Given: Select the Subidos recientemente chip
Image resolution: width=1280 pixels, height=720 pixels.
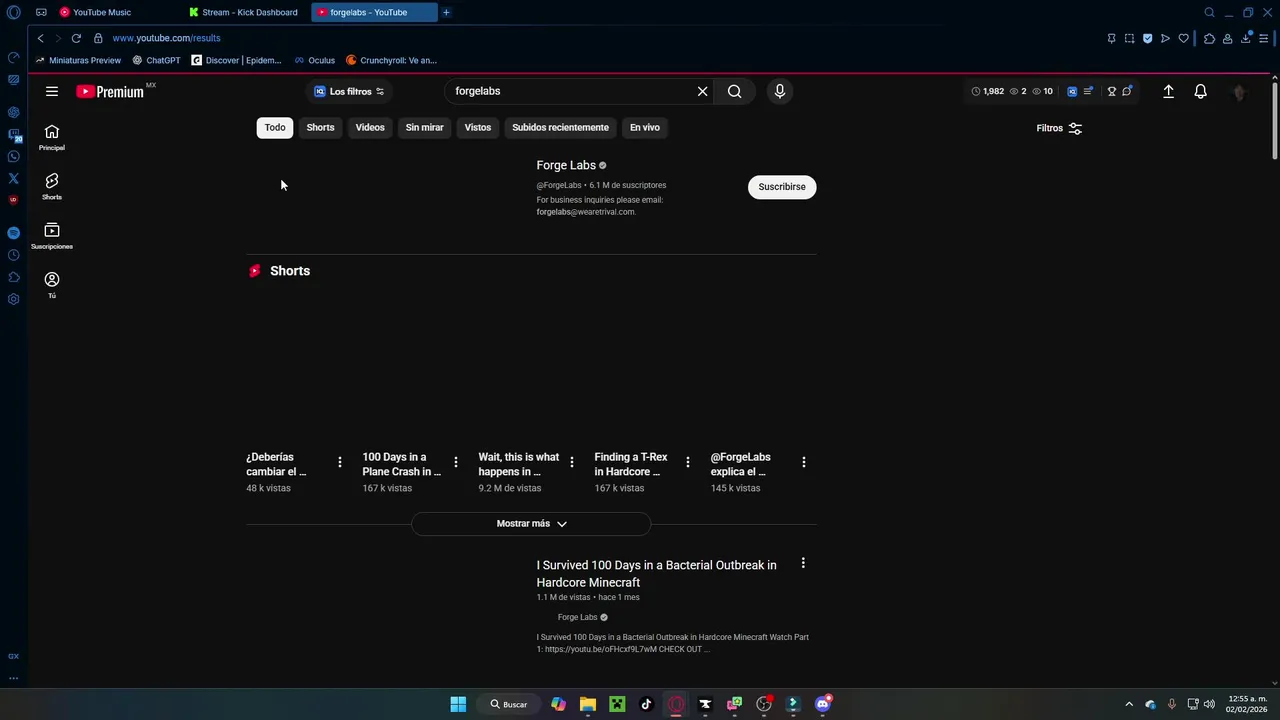Looking at the screenshot, I should 560,127.
